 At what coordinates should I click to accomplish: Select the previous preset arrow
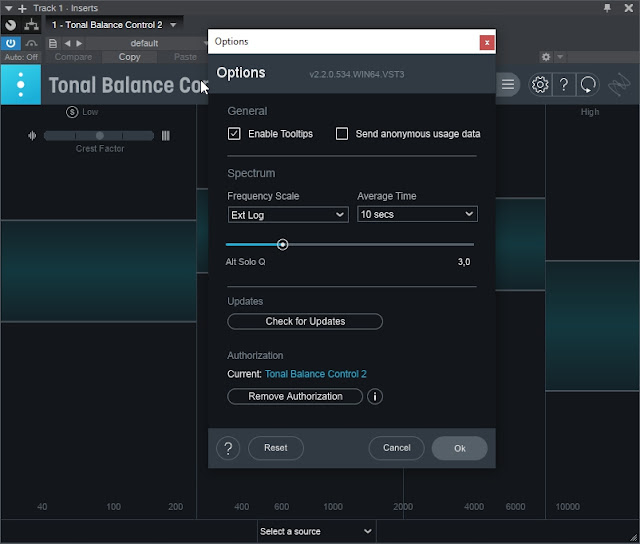pos(67,43)
